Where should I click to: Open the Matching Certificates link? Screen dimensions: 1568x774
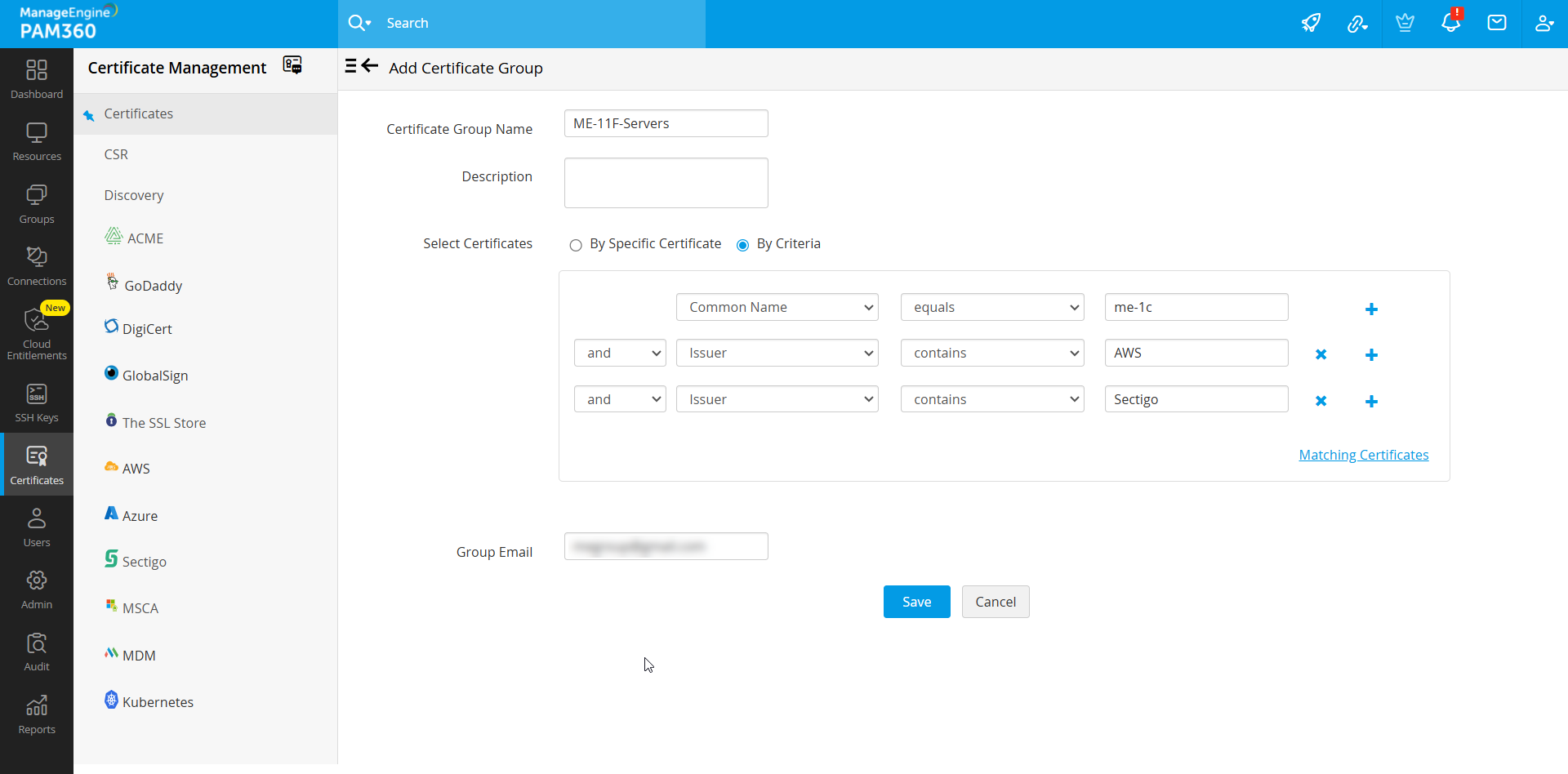1363,455
